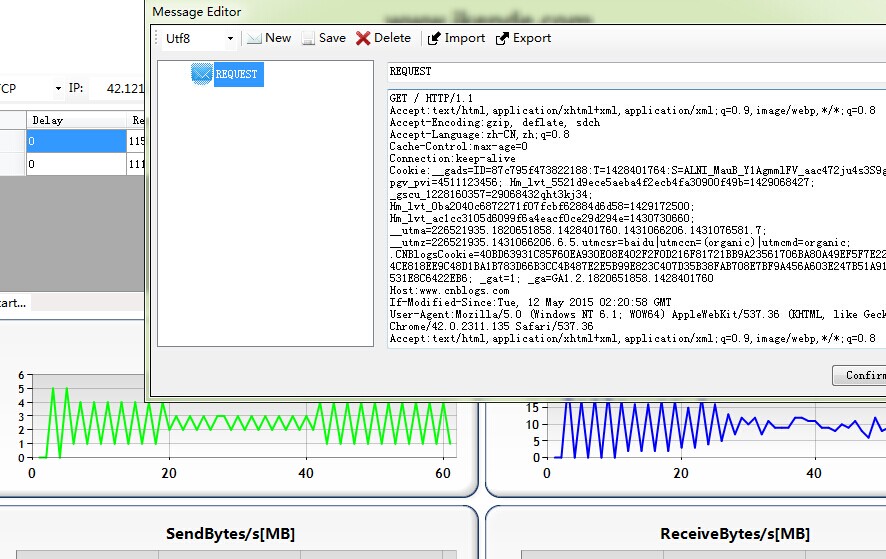The width and height of the screenshot is (886, 559).
Task: Click the Chrome/42.0.2311.135 Safari line
Action: coord(491,326)
